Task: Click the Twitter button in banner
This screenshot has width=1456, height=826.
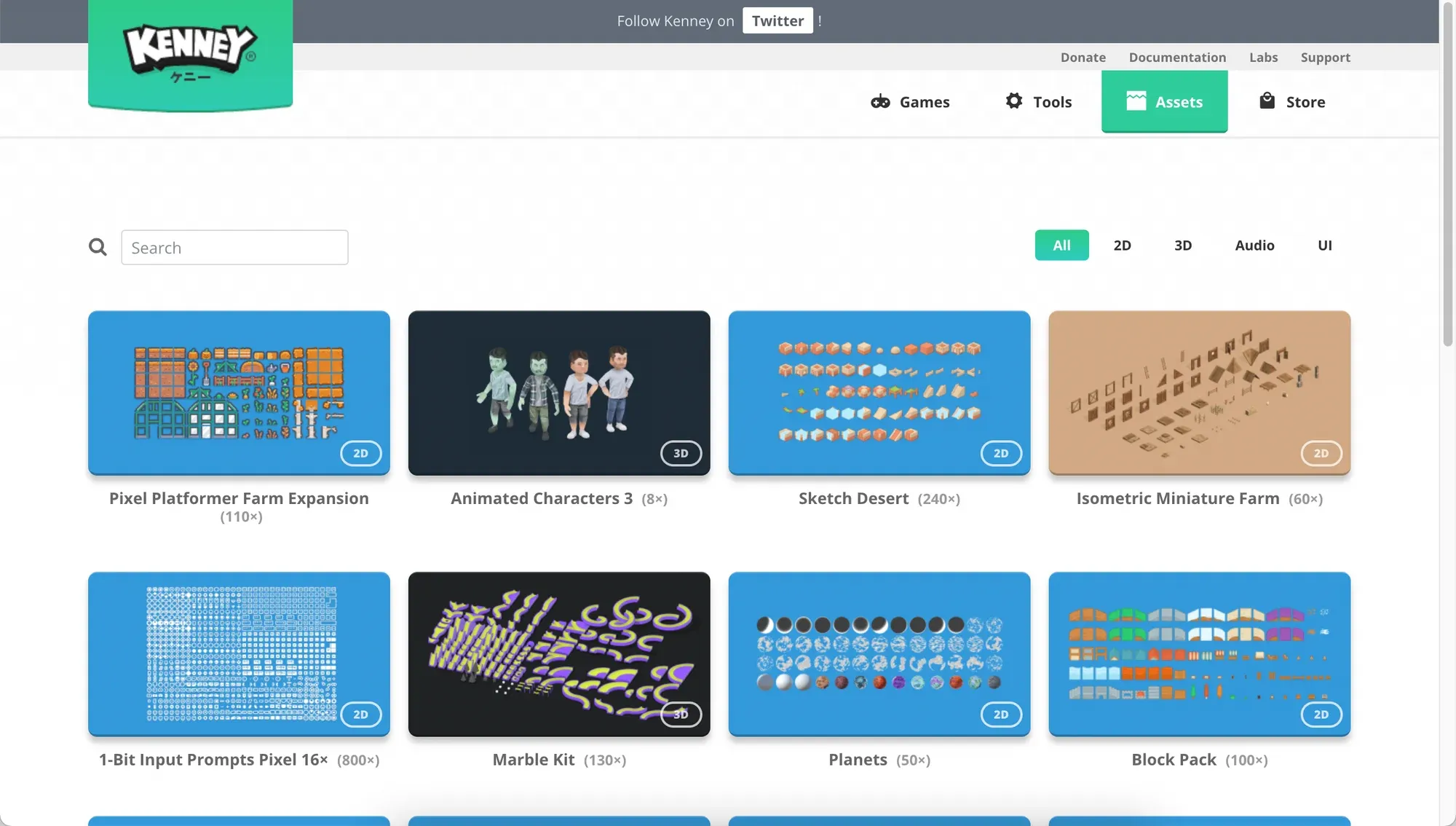Action: coord(778,21)
